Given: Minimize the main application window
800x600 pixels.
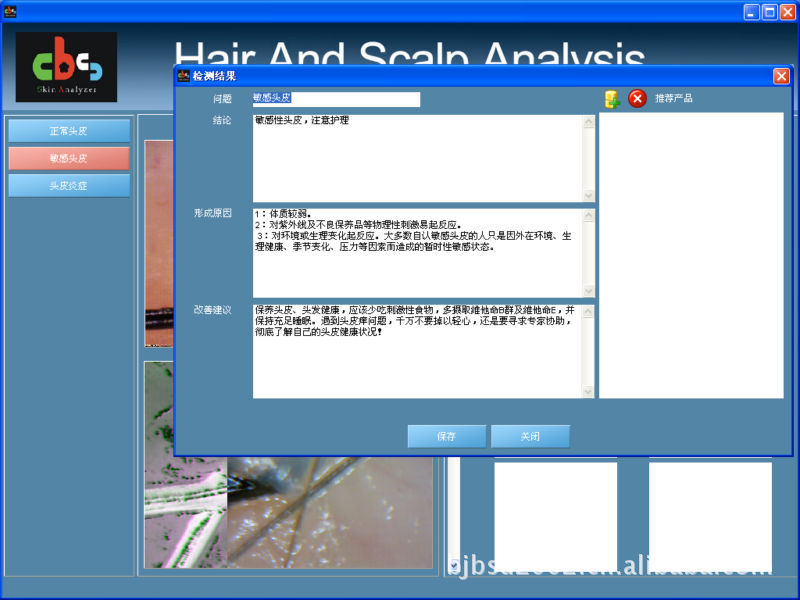Looking at the screenshot, I should pyautogui.click(x=751, y=12).
